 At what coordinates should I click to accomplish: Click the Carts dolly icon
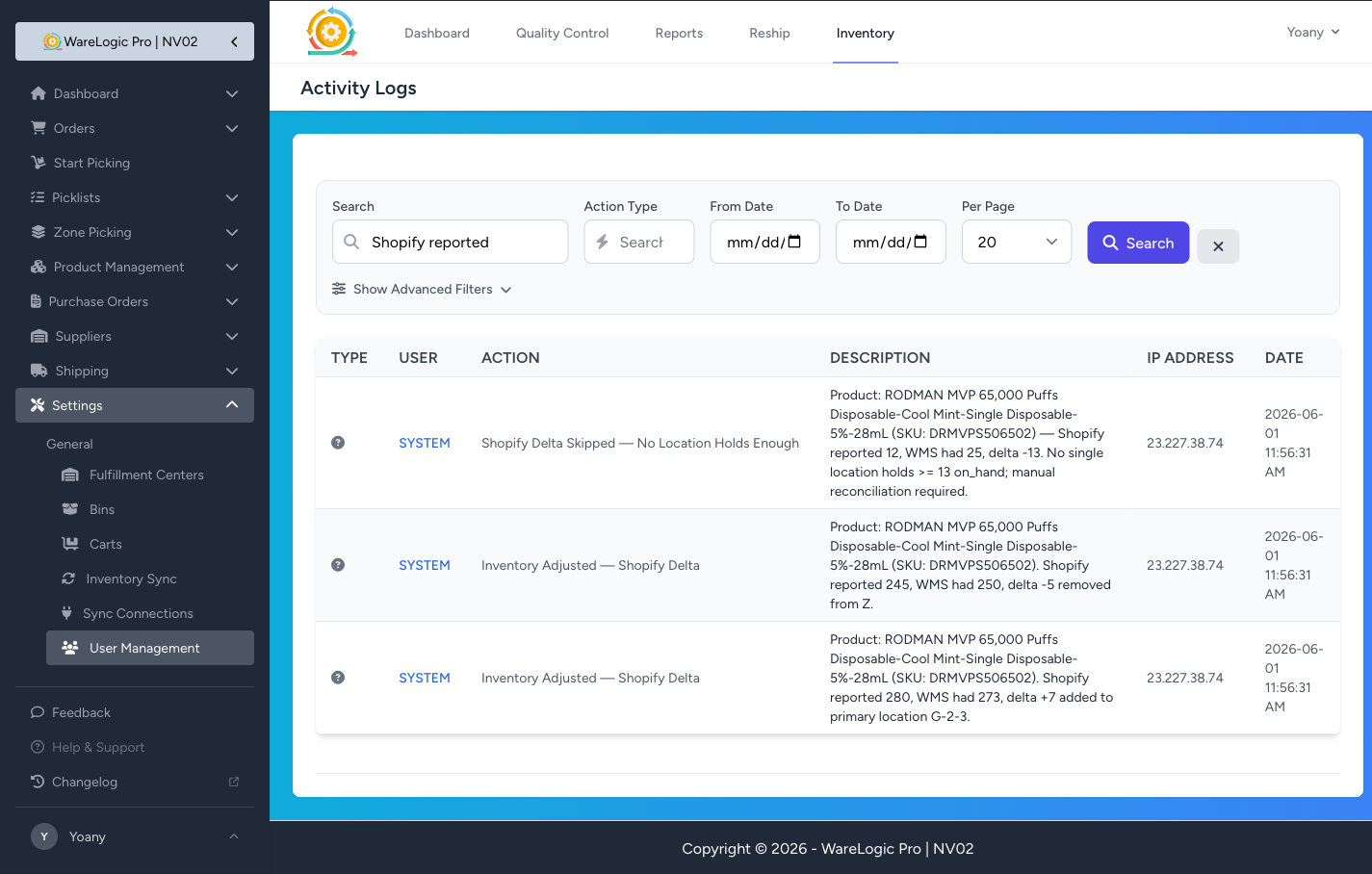pos(70,544)
